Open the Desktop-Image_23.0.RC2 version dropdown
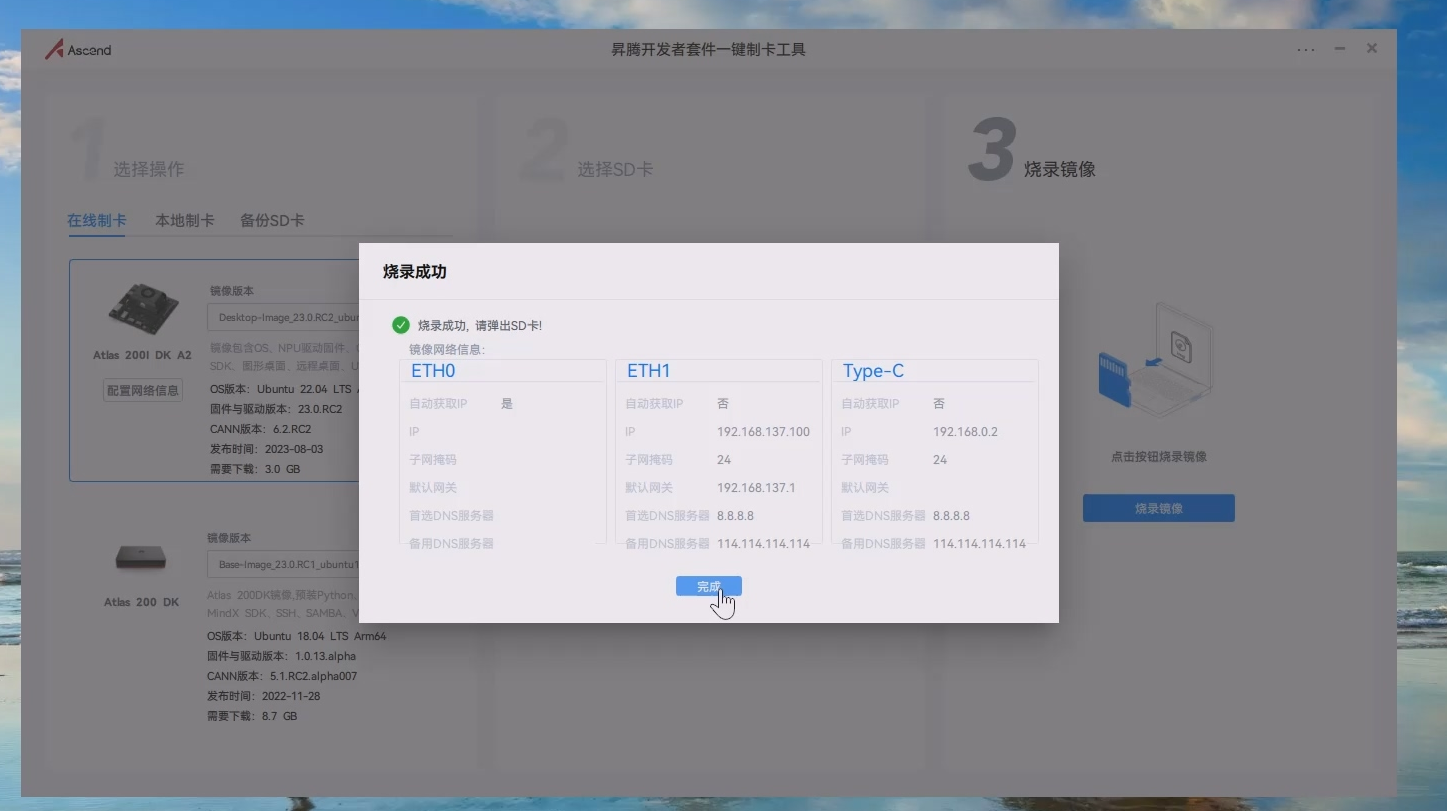The width and height of the screenshot is (1447, 811). click(283, 318)
